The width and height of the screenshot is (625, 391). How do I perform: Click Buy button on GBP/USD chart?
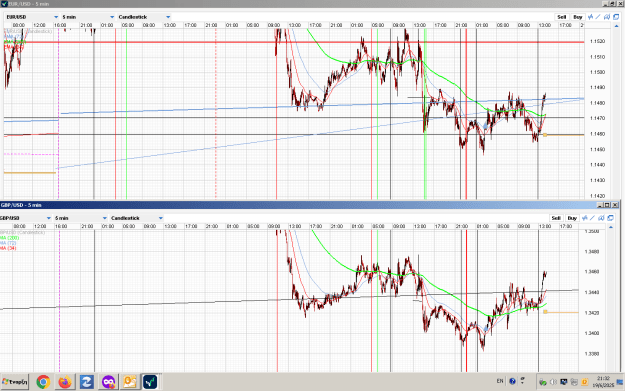click(572, 218)
